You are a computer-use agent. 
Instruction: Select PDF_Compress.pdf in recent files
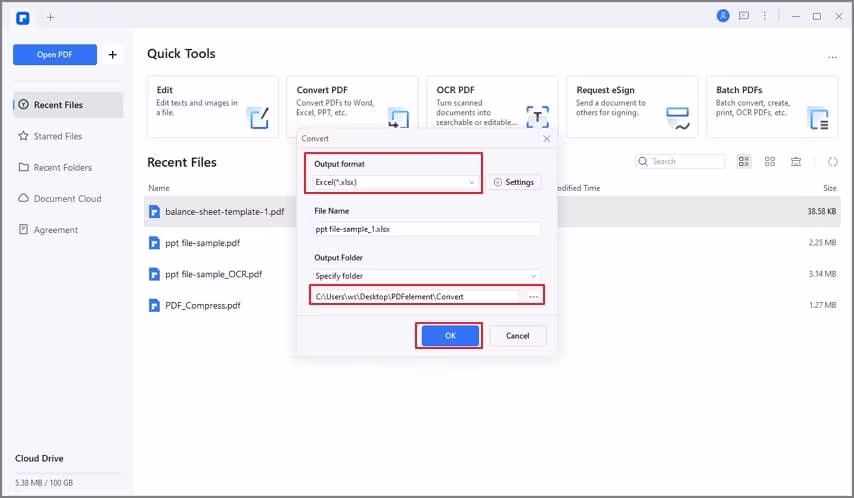point(203,305)
